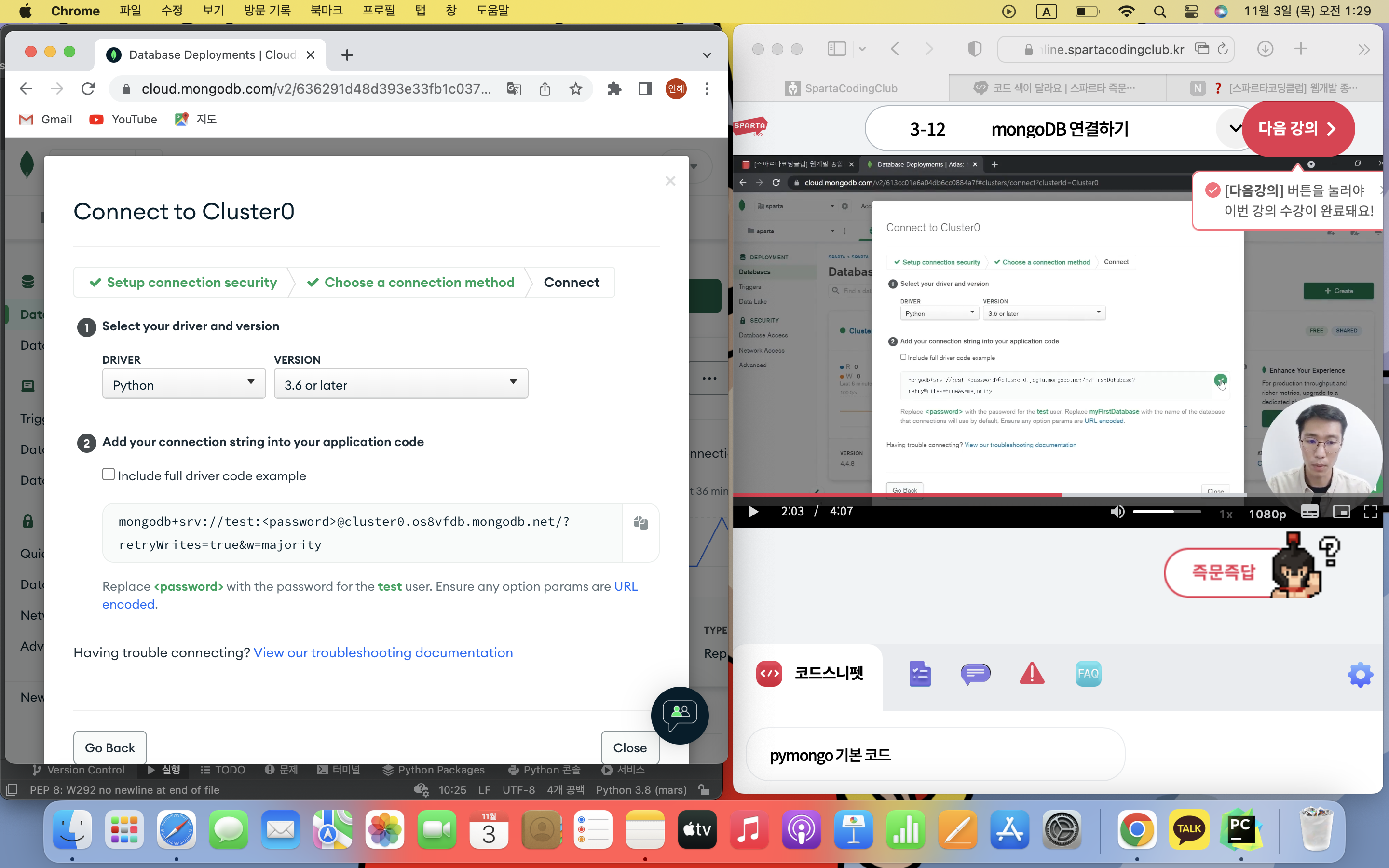This screenshot has height=868, width=1389.
Task: Bookmark this page with the star icon
Action: point(576,88)
